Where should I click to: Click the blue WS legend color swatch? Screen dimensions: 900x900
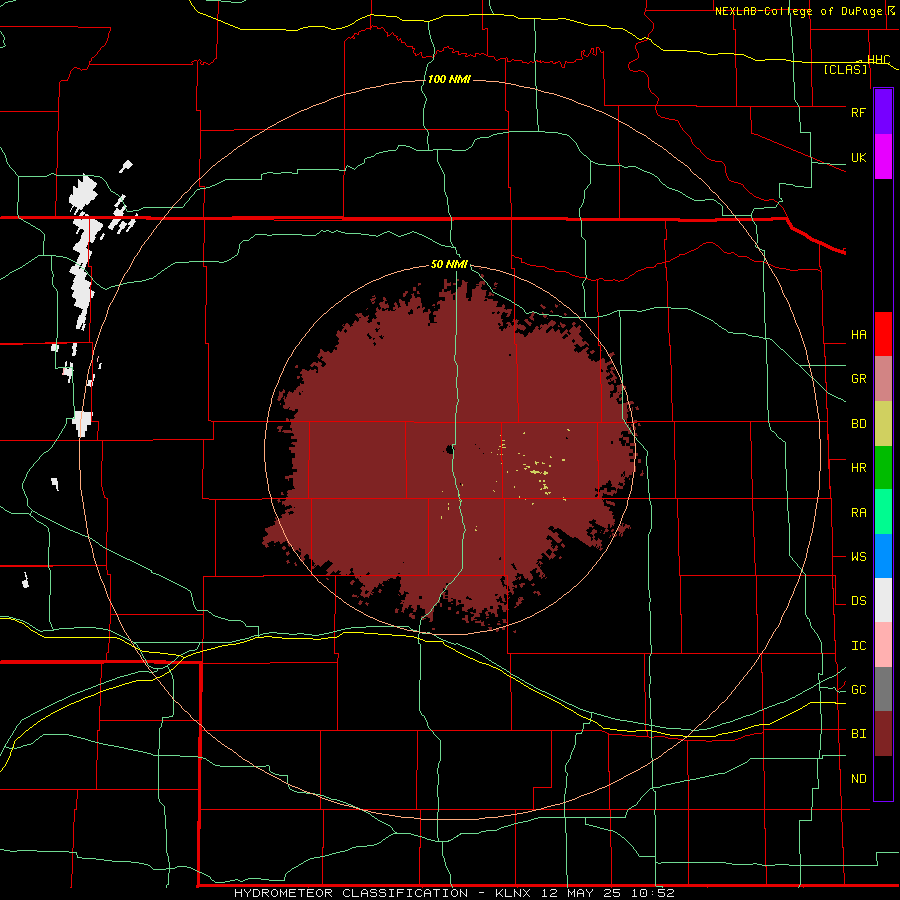click(x=883, y=556)
